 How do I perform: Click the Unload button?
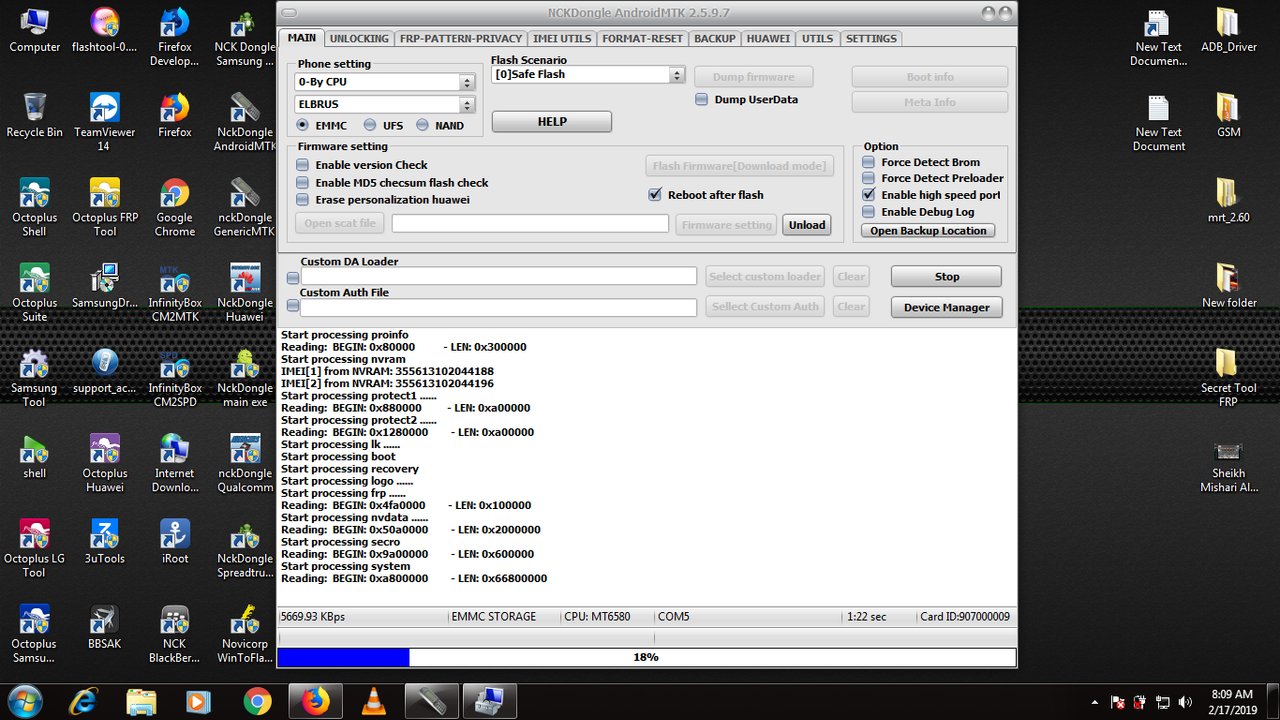coord(807,225)
